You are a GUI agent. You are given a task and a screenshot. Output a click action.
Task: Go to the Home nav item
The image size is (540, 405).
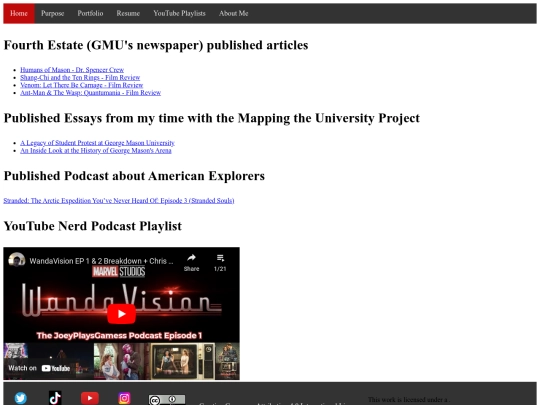coord(19,13)
